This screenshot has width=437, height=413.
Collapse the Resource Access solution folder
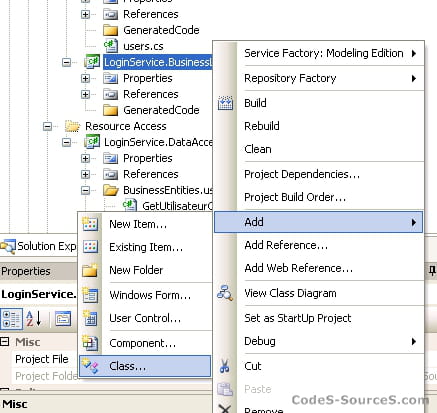(x=48, y=126)
